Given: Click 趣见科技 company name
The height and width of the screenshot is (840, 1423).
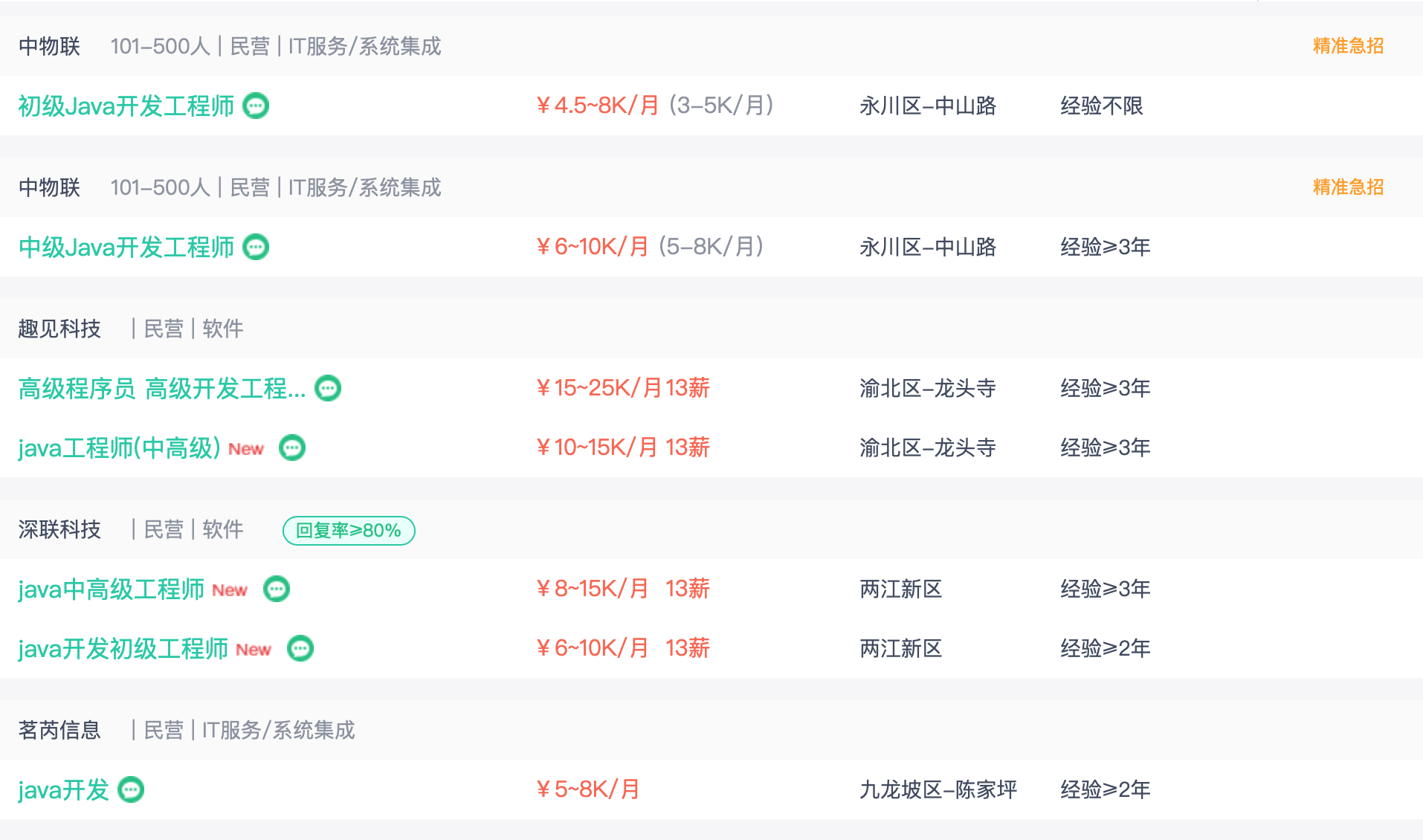Looking at the screenshot, I should pos(59,329).
